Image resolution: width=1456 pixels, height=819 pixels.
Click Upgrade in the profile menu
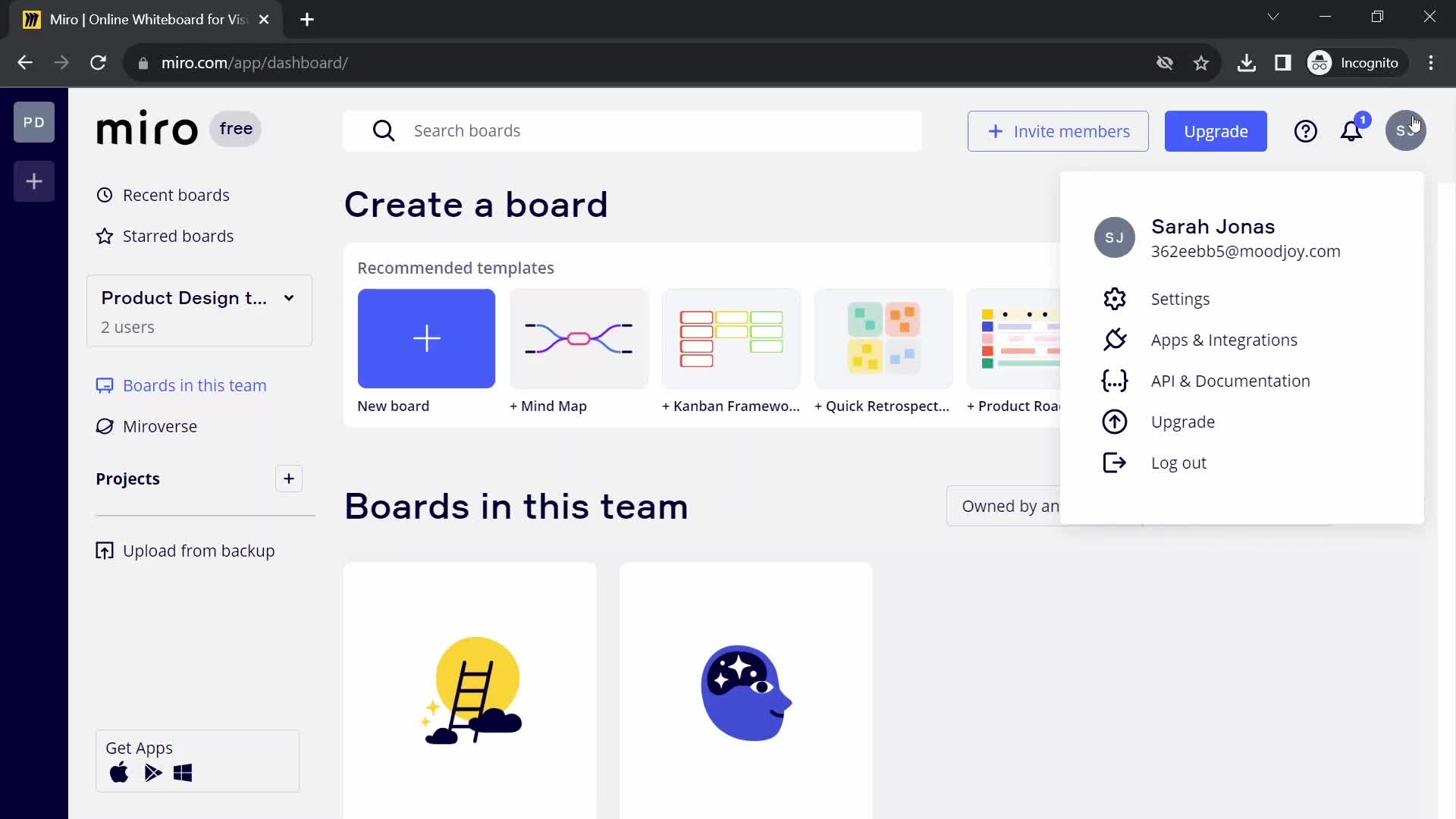coord(1184,421)
